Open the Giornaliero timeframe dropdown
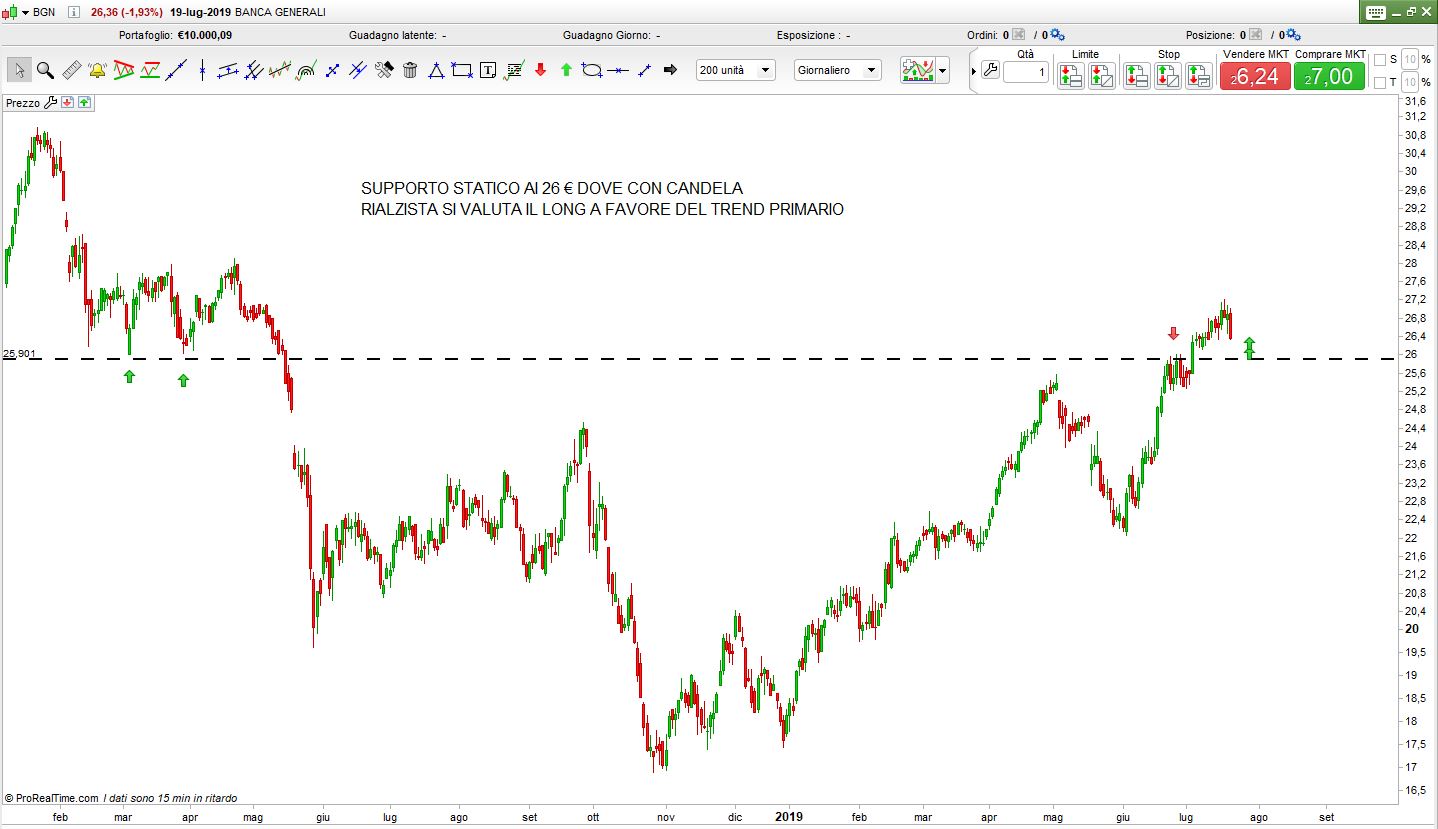 [x=838, y=70]
